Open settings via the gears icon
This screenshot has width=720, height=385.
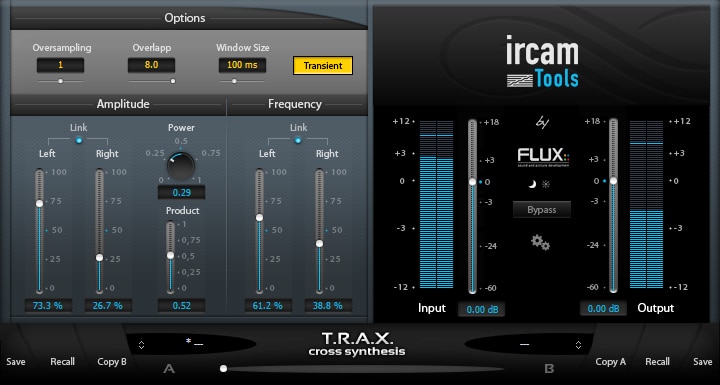[x=540, y=242]
